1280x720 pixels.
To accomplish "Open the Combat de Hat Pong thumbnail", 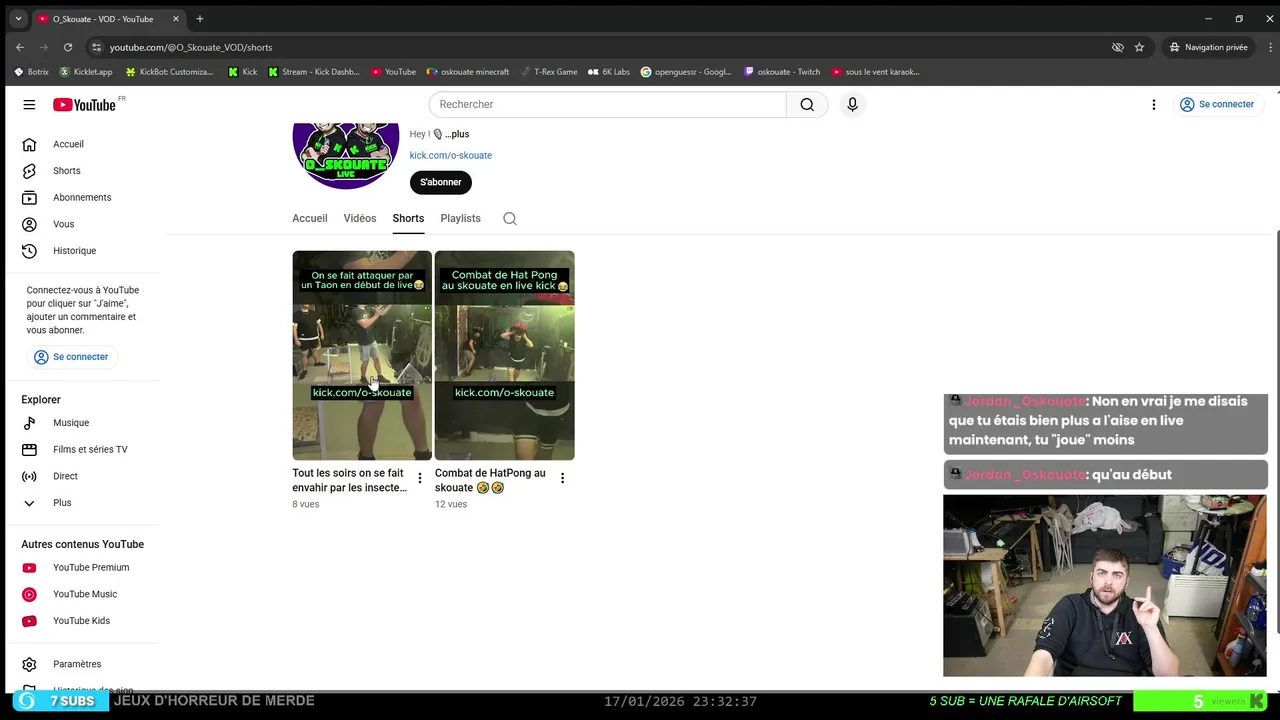I will (x=504, y=355).
